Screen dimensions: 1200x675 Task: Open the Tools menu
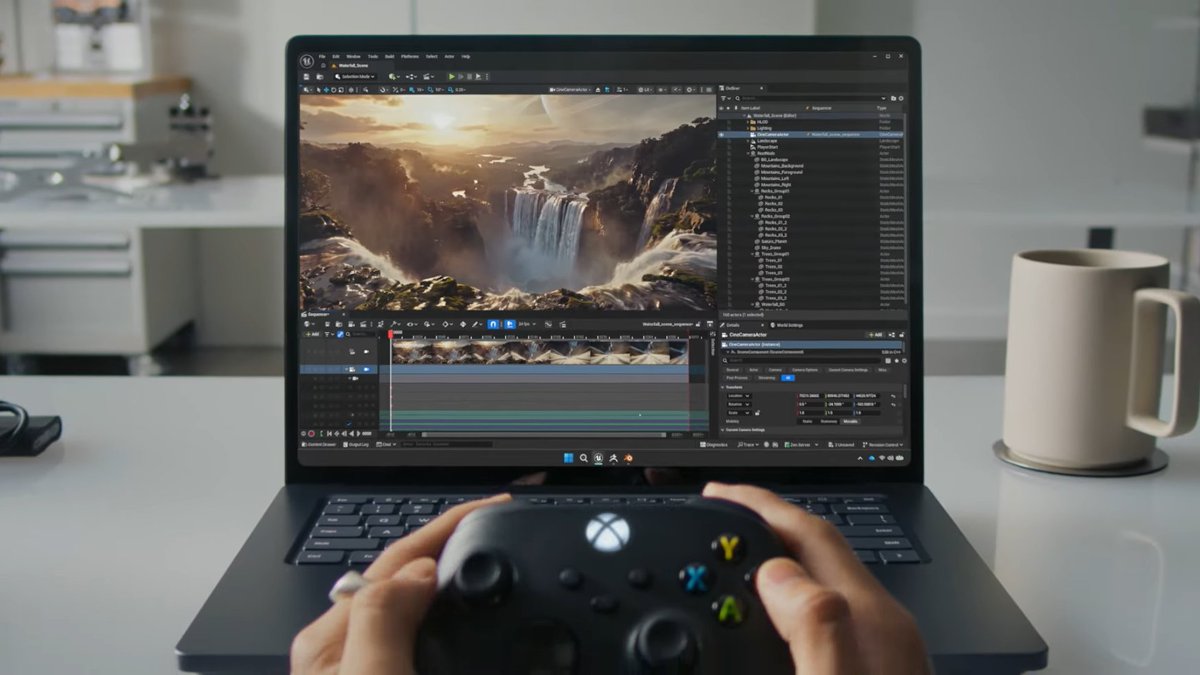pyautogui.click(x=373, y=56)
